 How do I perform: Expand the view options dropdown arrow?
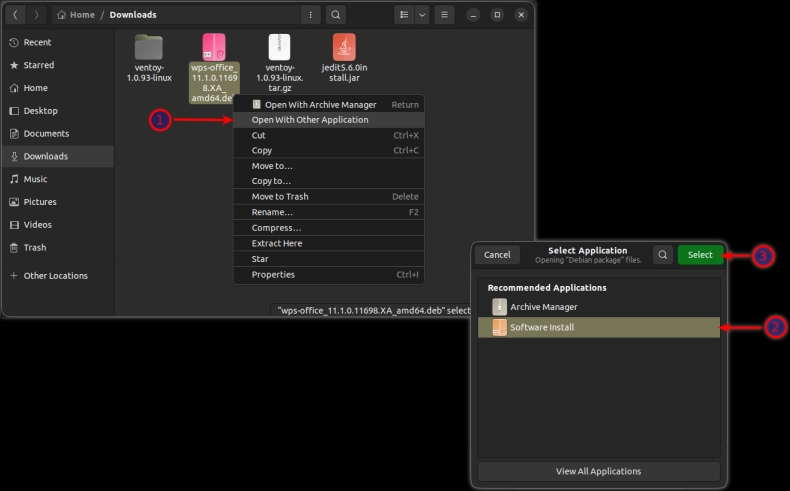pos(422,15)
